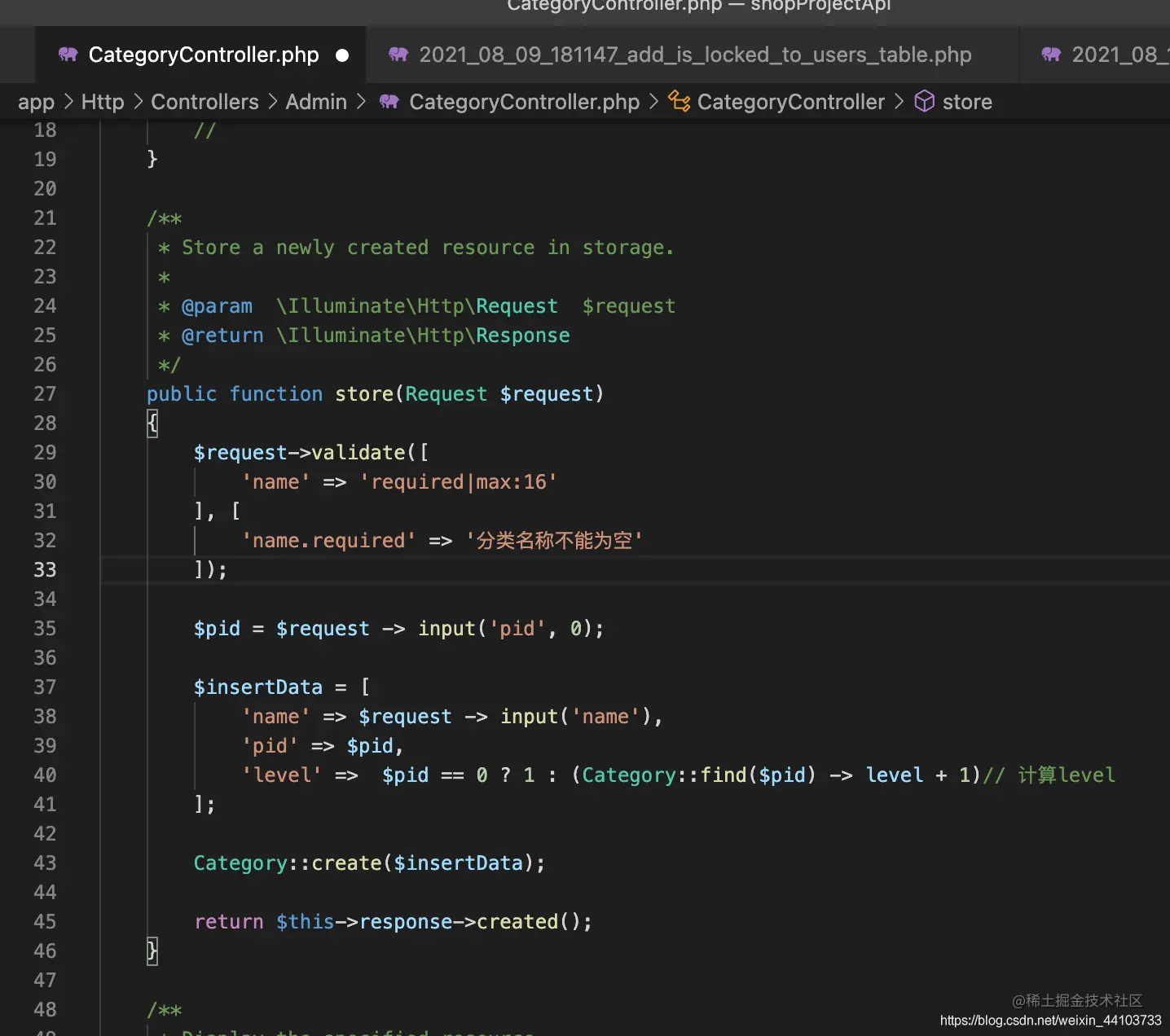
Task: Click 'Category::find($pid)' on line 40
Action: pos(698,775)
